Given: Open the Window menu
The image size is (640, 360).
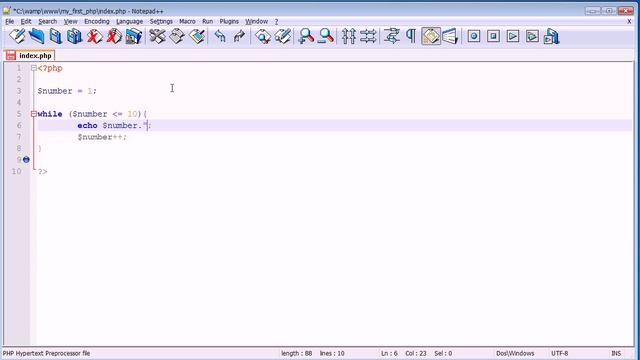Looking at the screenshot, I should point(256,21).
